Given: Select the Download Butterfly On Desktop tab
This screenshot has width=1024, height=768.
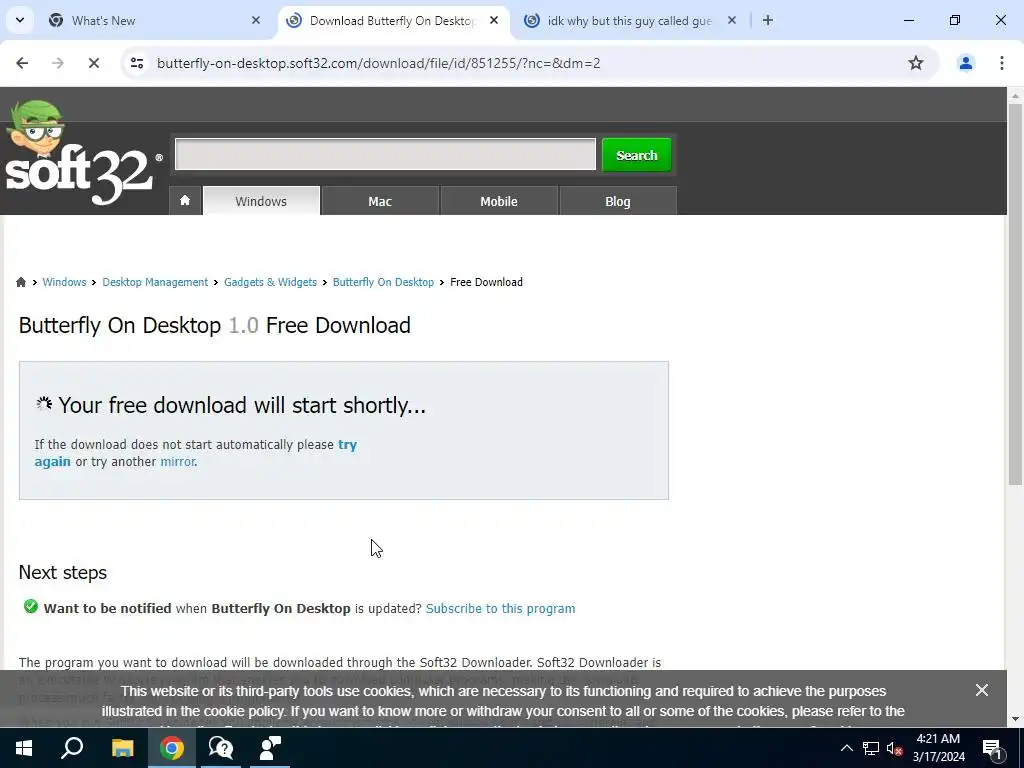Looking at the screenshot, I should tap(392, 20).
